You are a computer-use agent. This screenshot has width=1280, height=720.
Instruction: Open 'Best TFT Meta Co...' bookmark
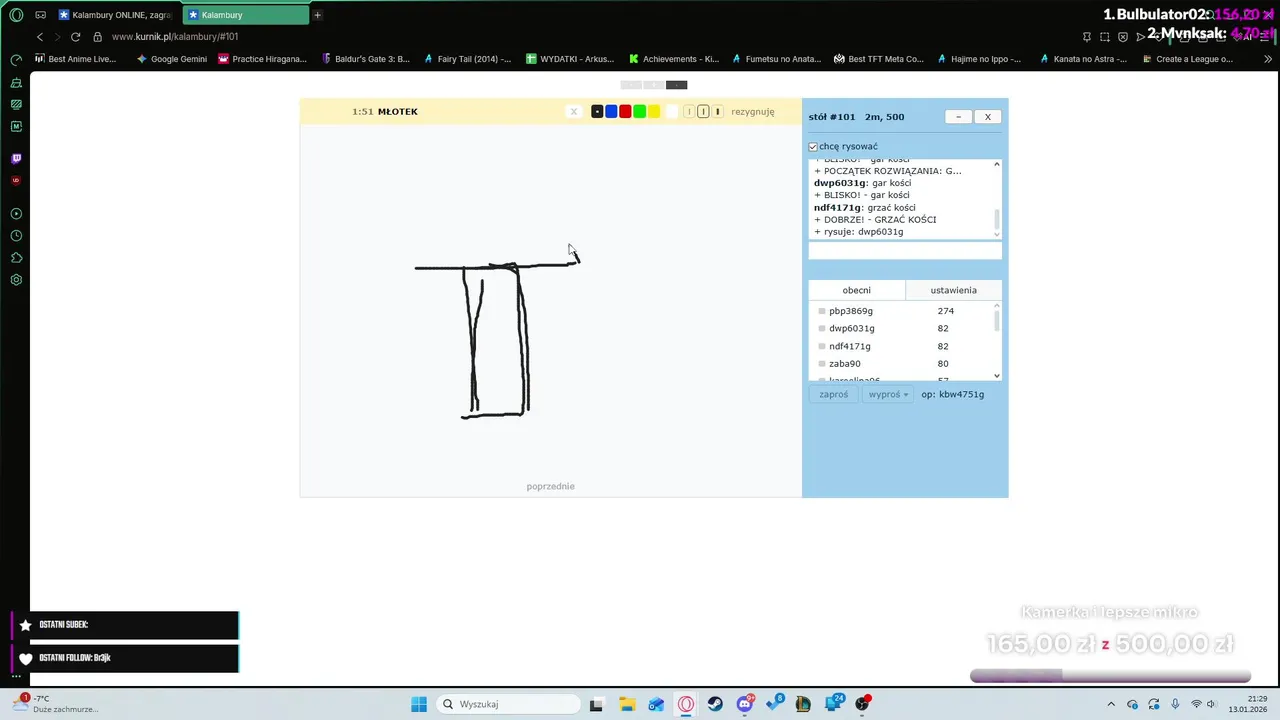(x=878, y=59)
